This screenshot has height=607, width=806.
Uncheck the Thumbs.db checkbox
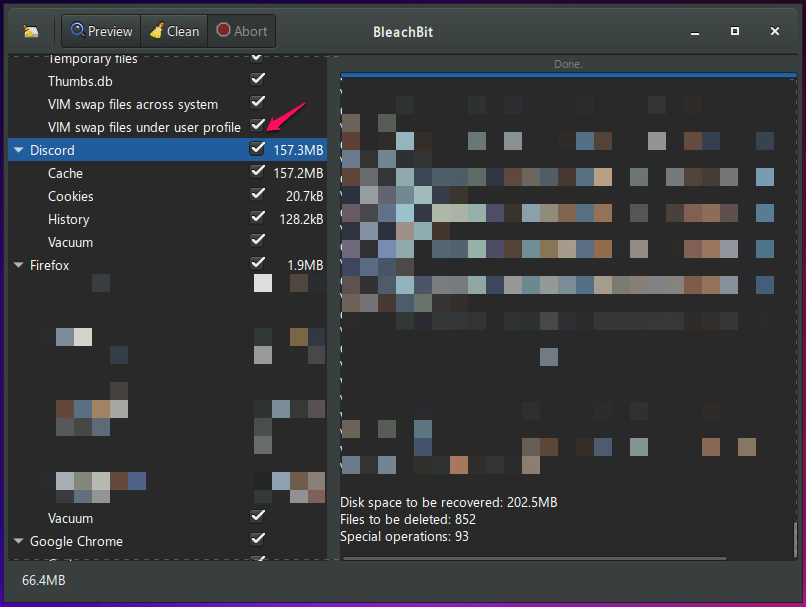coord(258,79)
